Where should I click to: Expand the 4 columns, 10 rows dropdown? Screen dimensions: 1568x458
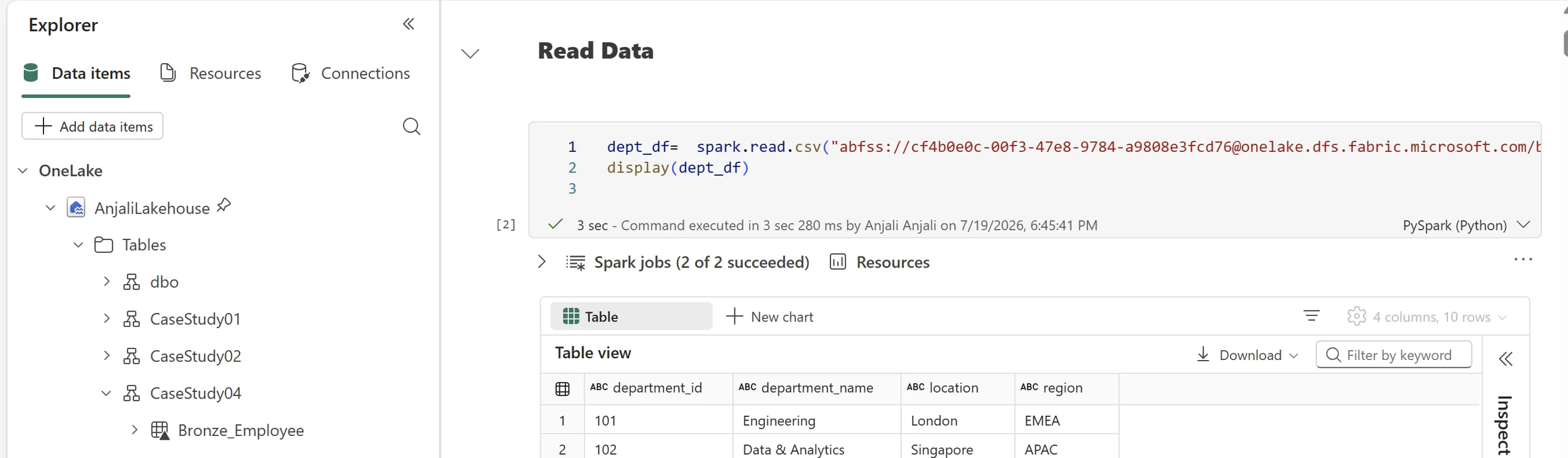[1440, 317]
